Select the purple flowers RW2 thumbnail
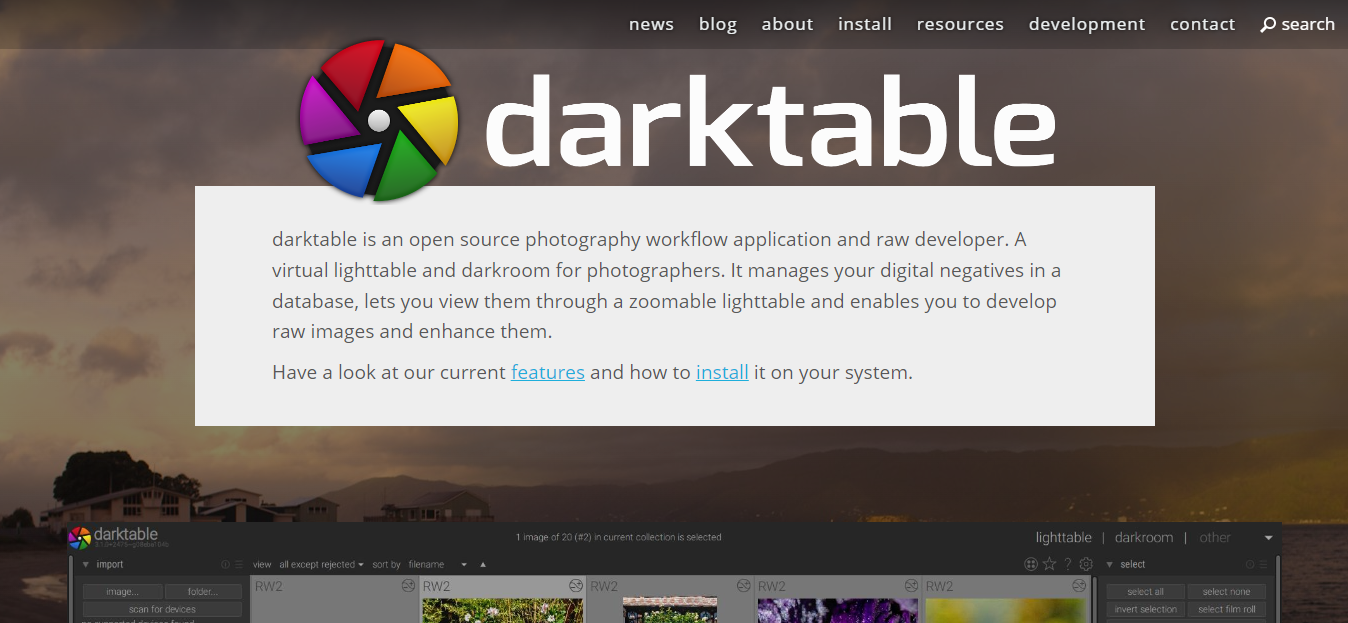1348x623 pixels. pyautogui.click(x=838, y=610)
